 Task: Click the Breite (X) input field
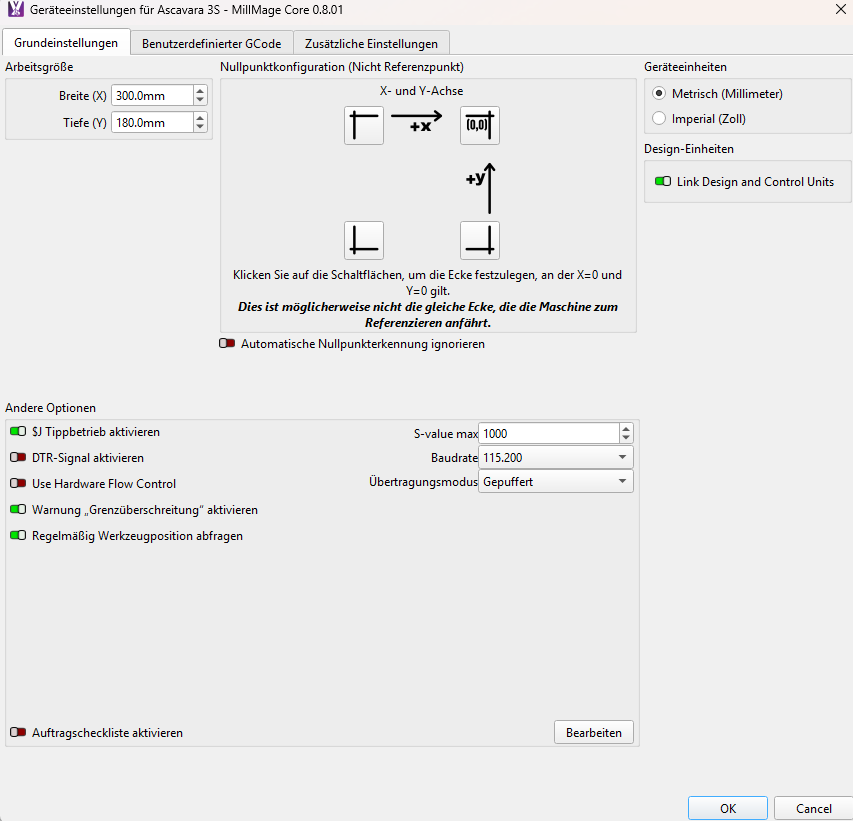151,96
